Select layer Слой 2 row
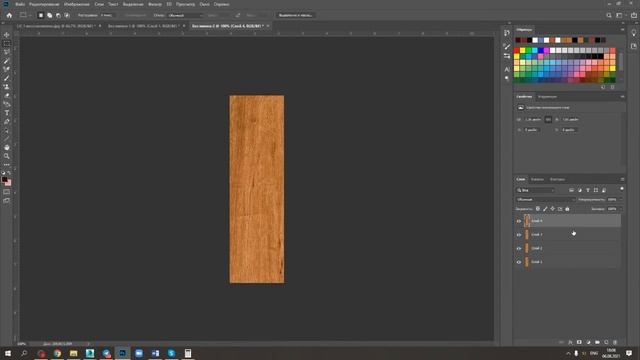Image resolution: width=640 pixels, height=360 pixels. (569, 248)
